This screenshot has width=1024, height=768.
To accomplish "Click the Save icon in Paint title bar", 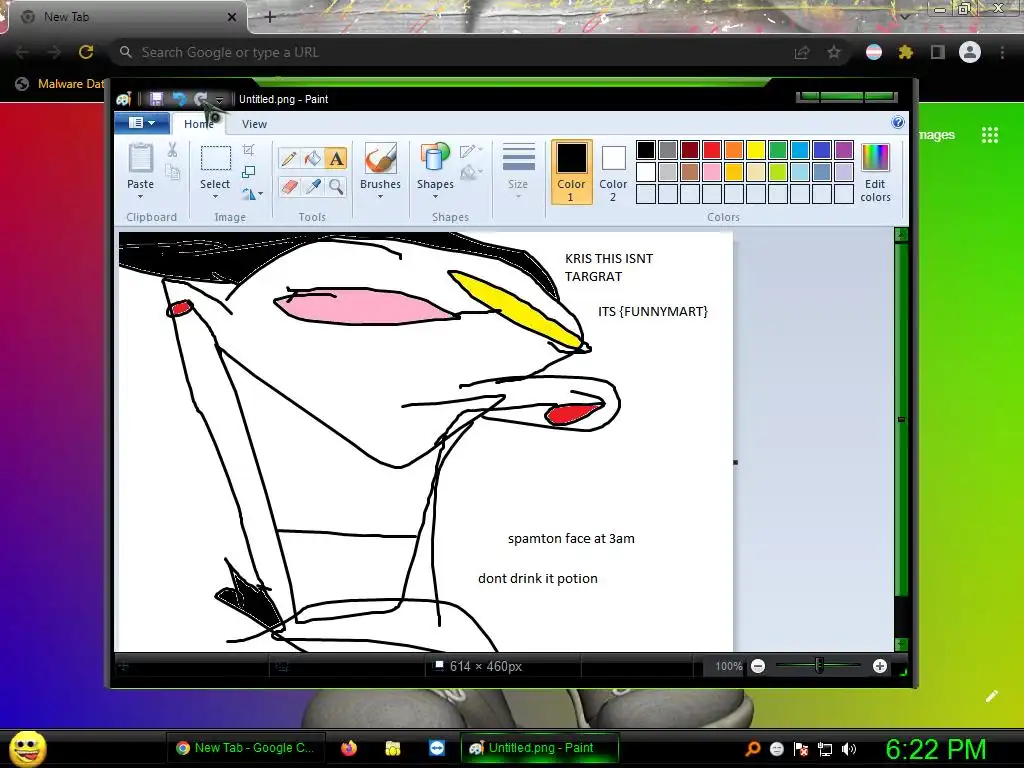I will [x=156, y=99].
